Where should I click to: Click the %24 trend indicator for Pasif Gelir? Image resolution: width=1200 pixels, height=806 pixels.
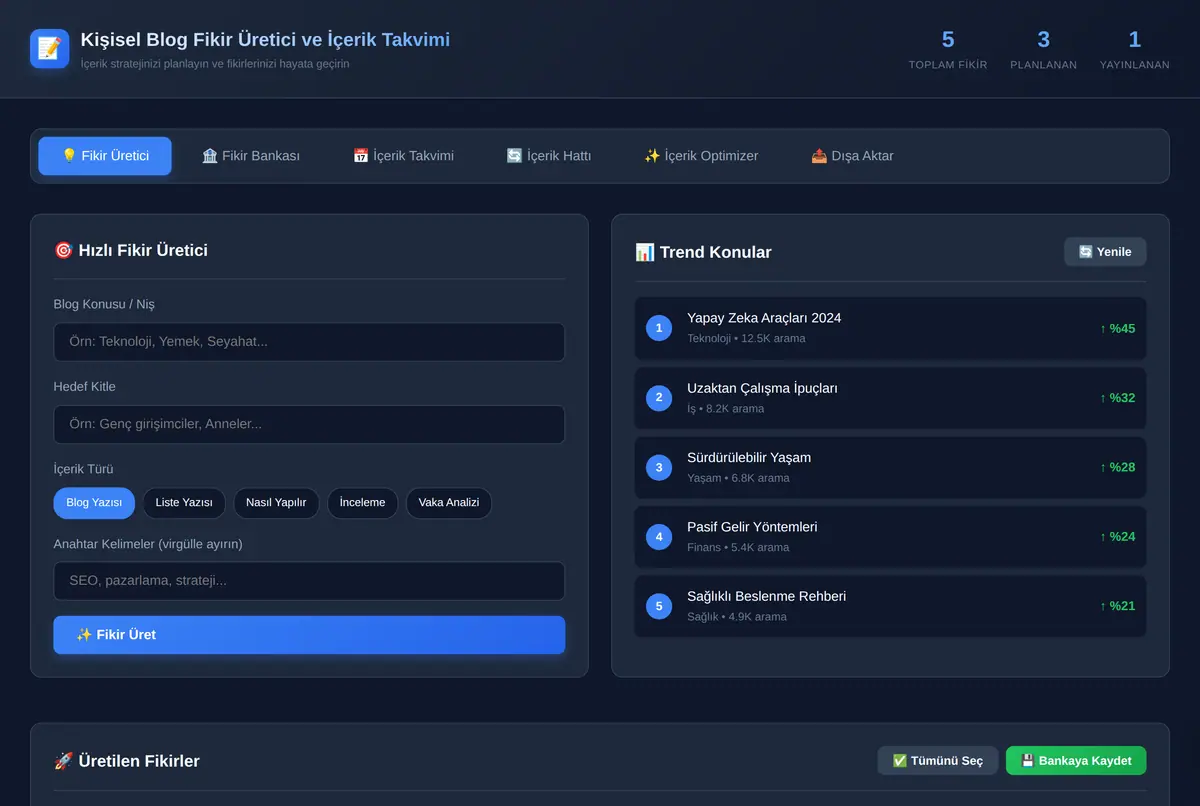point(1117,536)
